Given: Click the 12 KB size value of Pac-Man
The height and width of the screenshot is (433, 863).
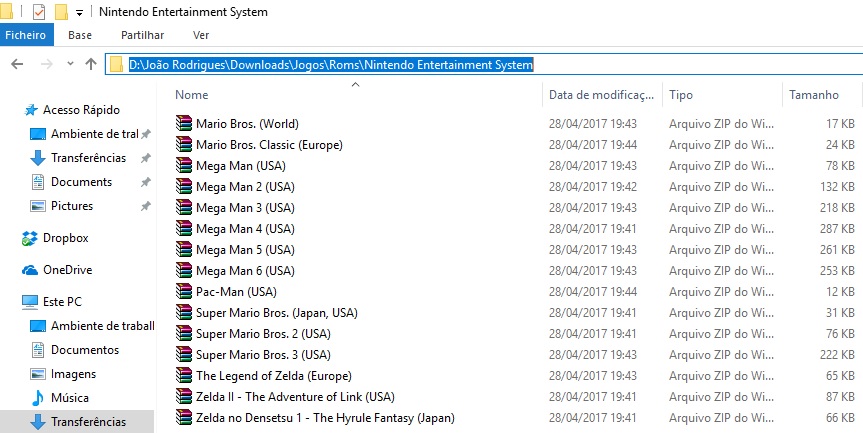Looking at the screenshot, I should (840, 291).
